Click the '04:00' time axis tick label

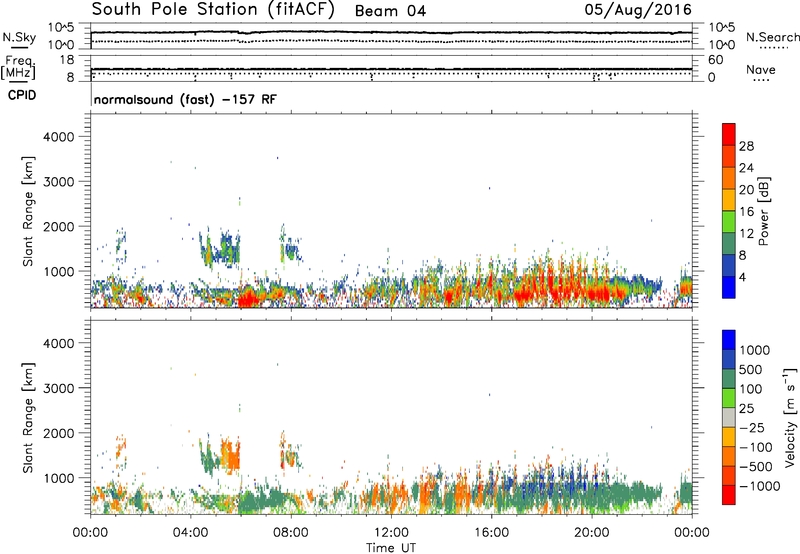pos(190,533)
